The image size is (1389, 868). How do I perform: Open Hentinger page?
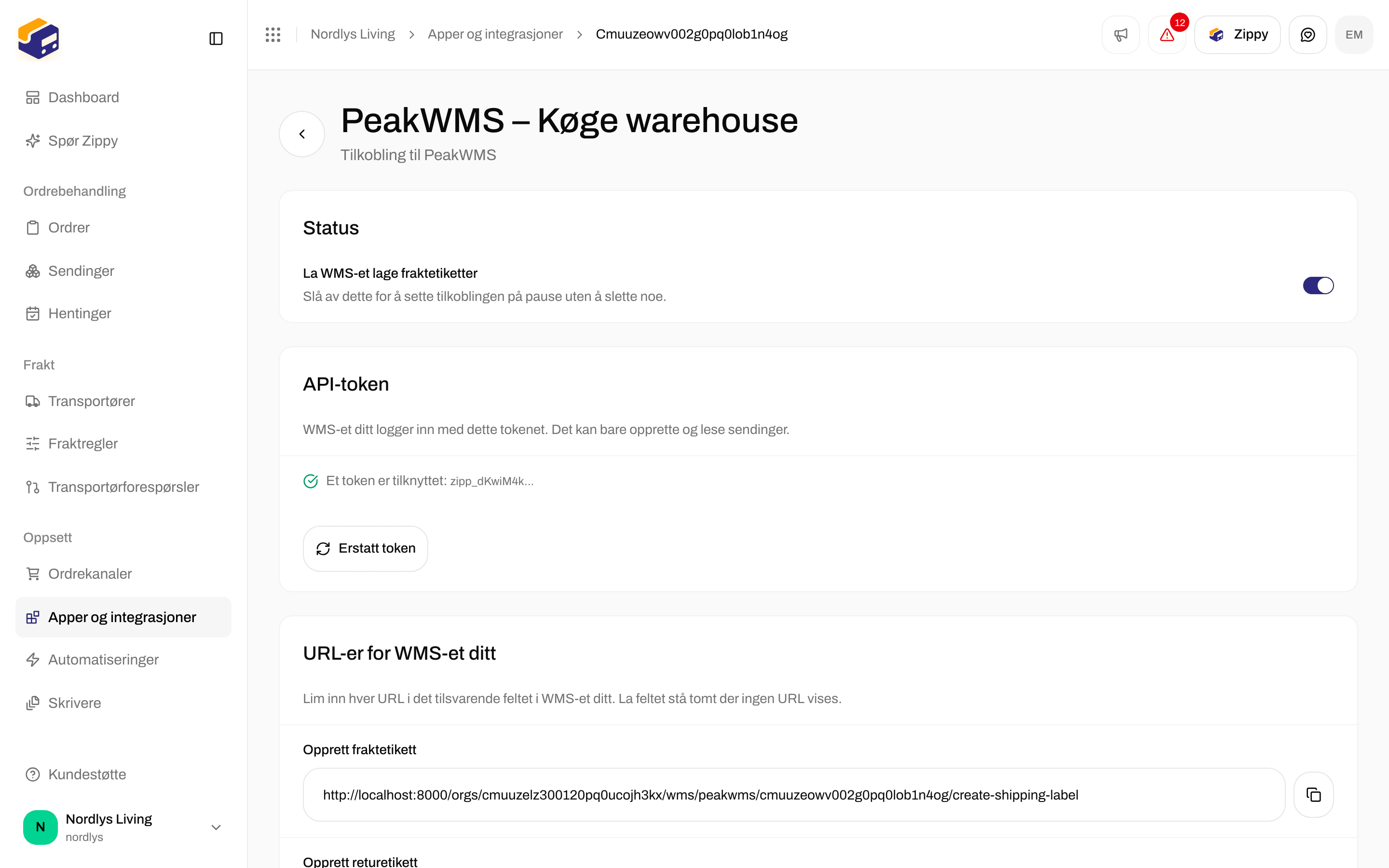(x=123, y=313)
